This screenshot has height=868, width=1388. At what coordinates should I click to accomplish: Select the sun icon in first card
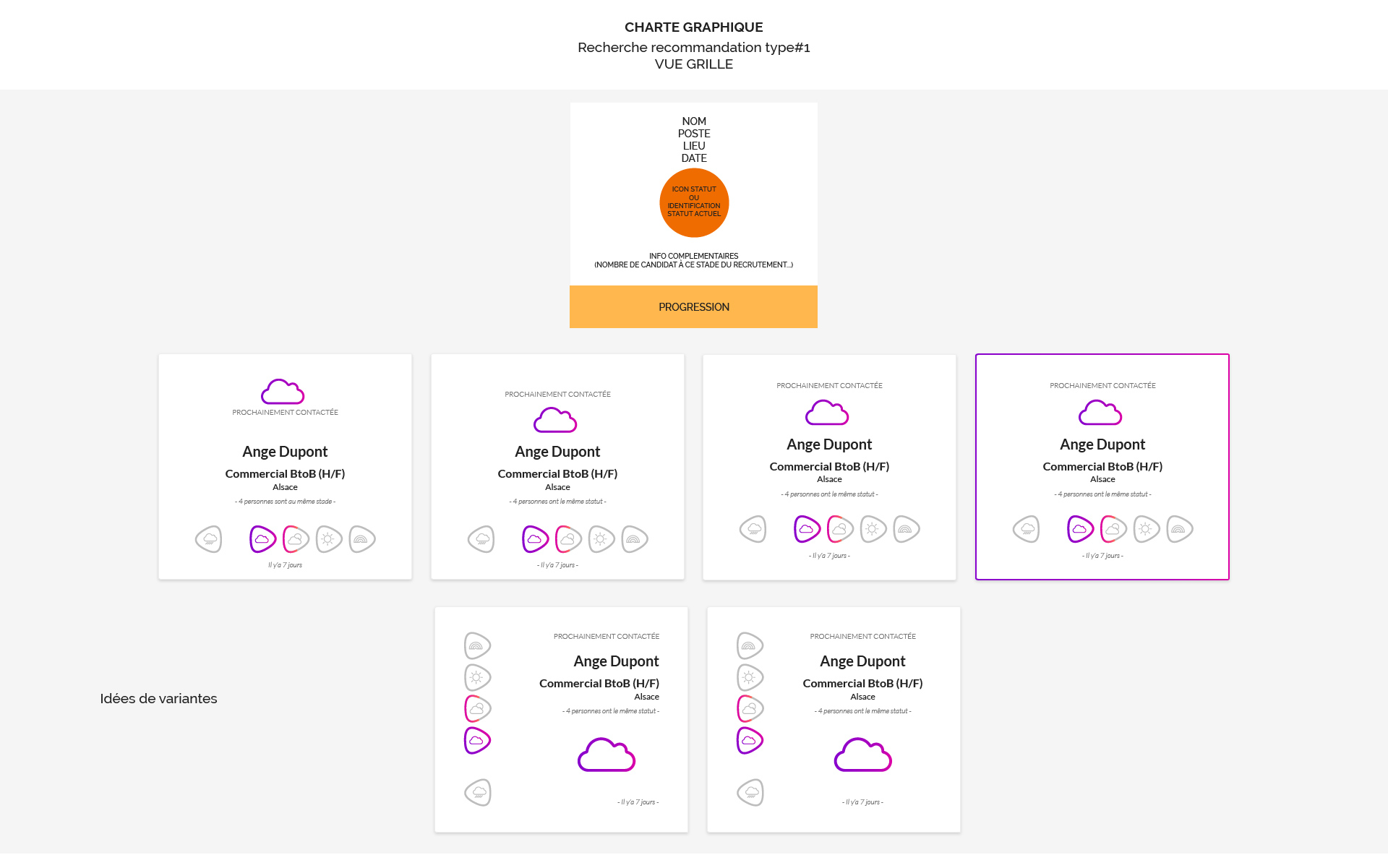(x=329, y=539)
